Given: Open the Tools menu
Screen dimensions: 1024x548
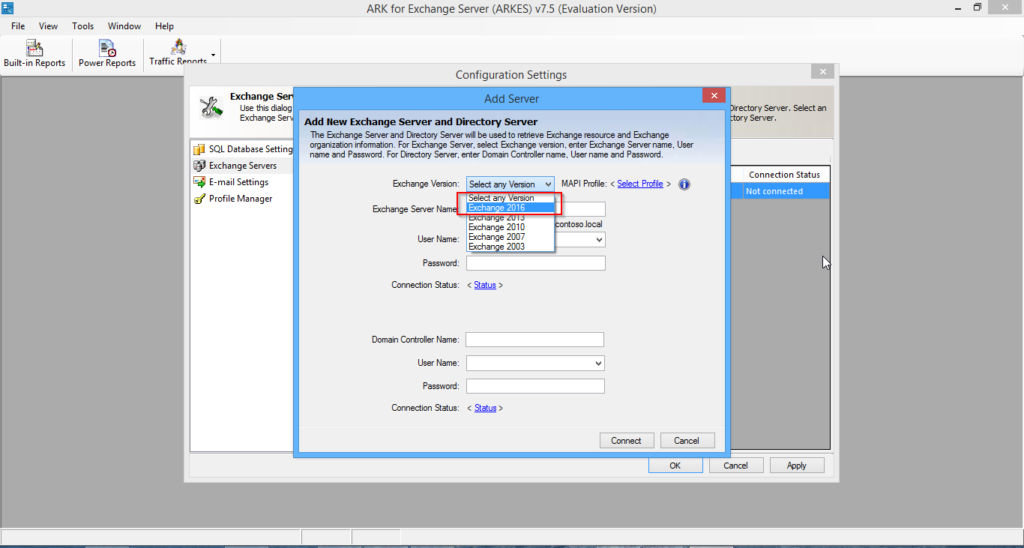Looking at the screenshot, I should pyautogui.click(x=83, y=26).
